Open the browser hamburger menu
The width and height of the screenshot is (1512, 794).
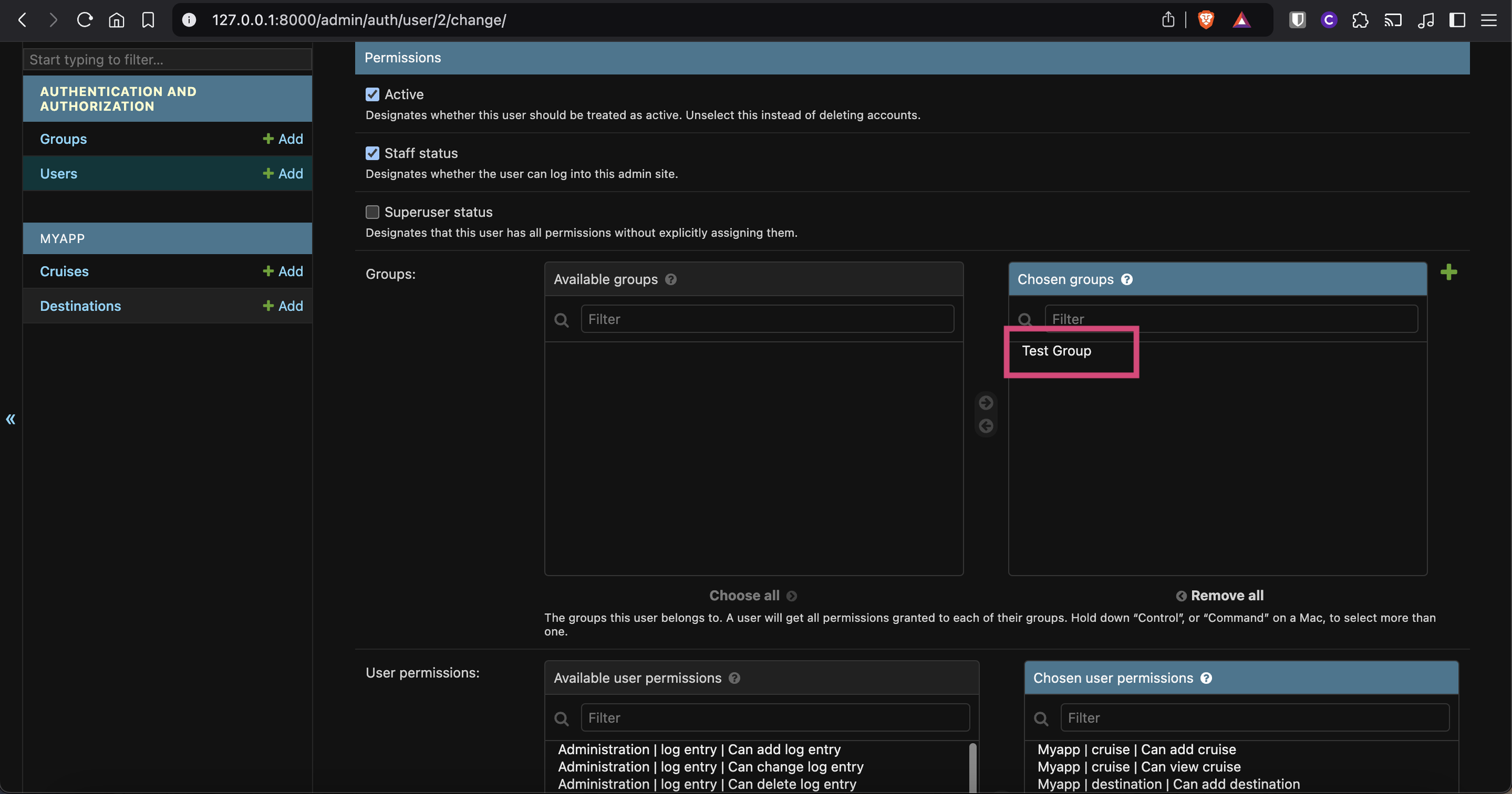[x=1488, y=20]
